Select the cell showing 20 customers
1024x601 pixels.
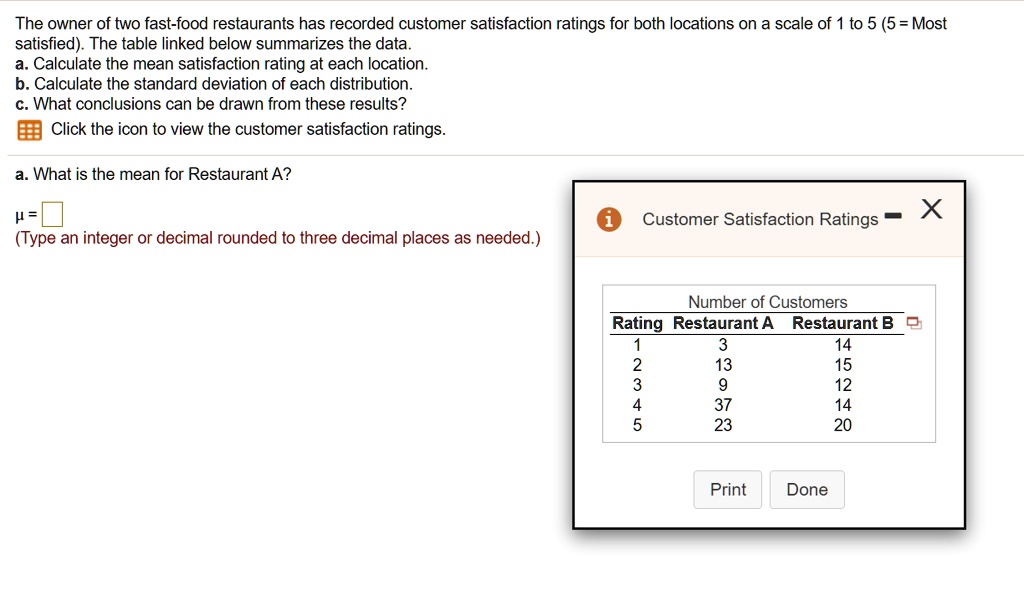tap(843, 425)
